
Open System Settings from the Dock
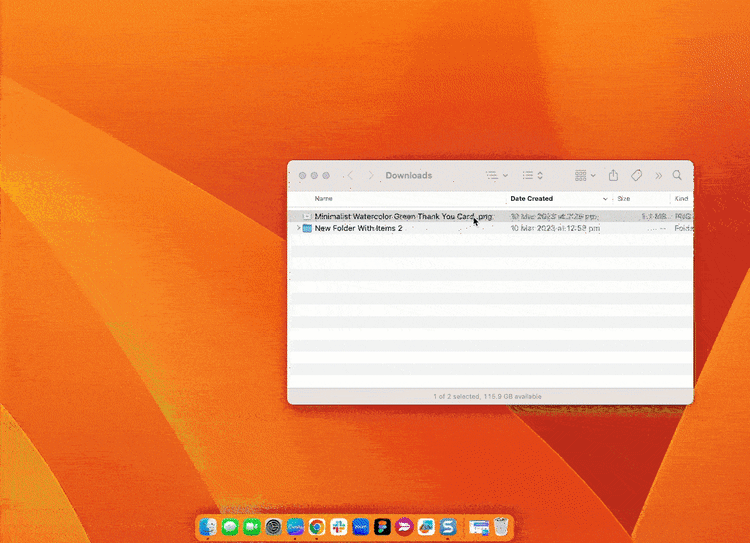click(274, 527)
